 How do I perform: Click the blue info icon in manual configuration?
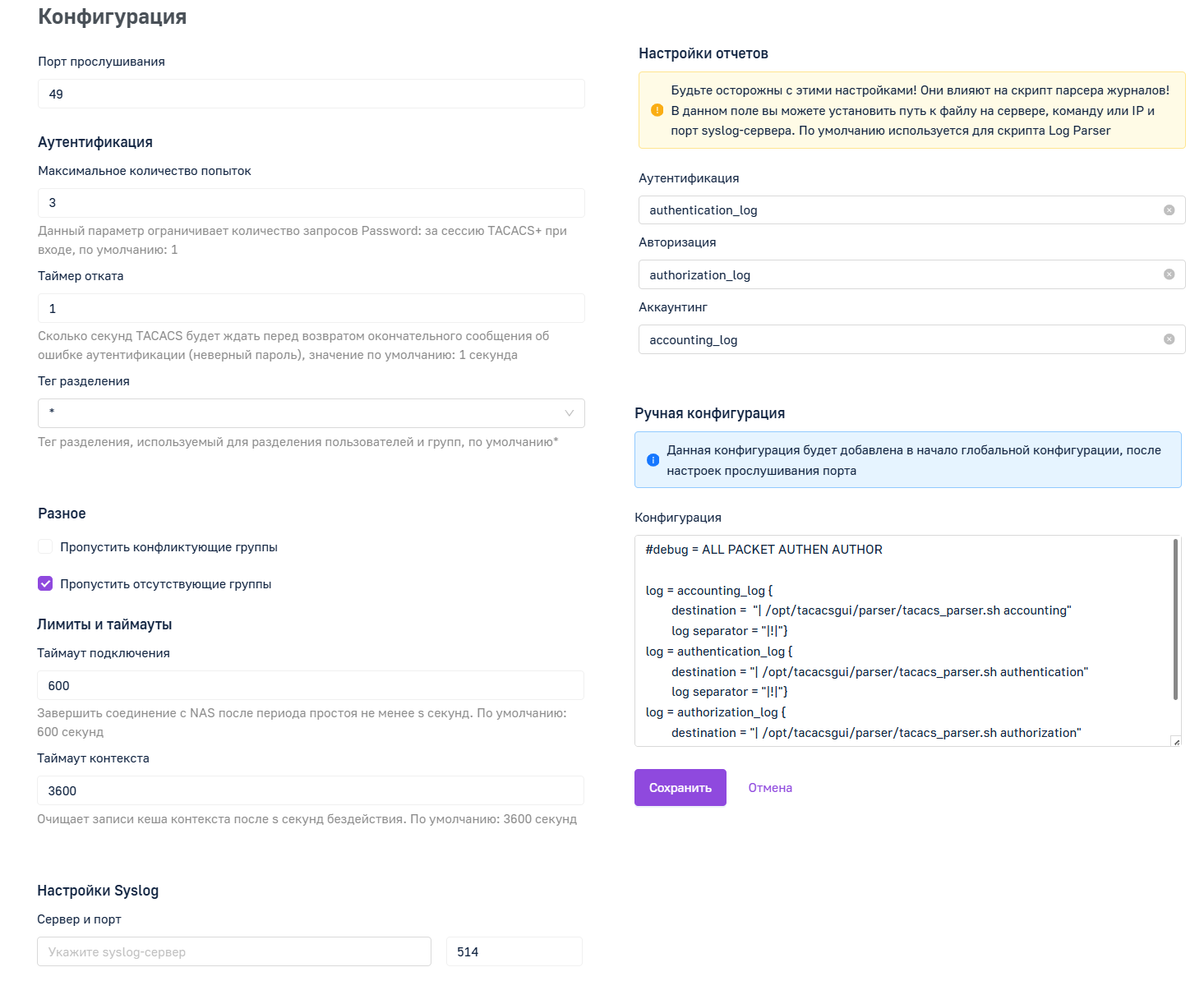[653, 460]
